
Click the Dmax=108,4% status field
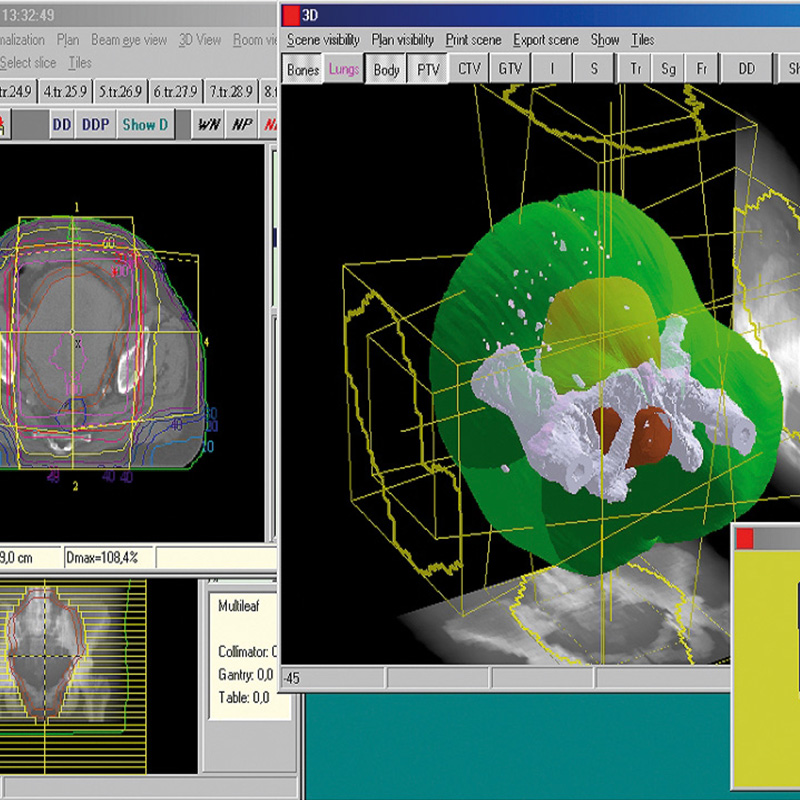[109, 558]
